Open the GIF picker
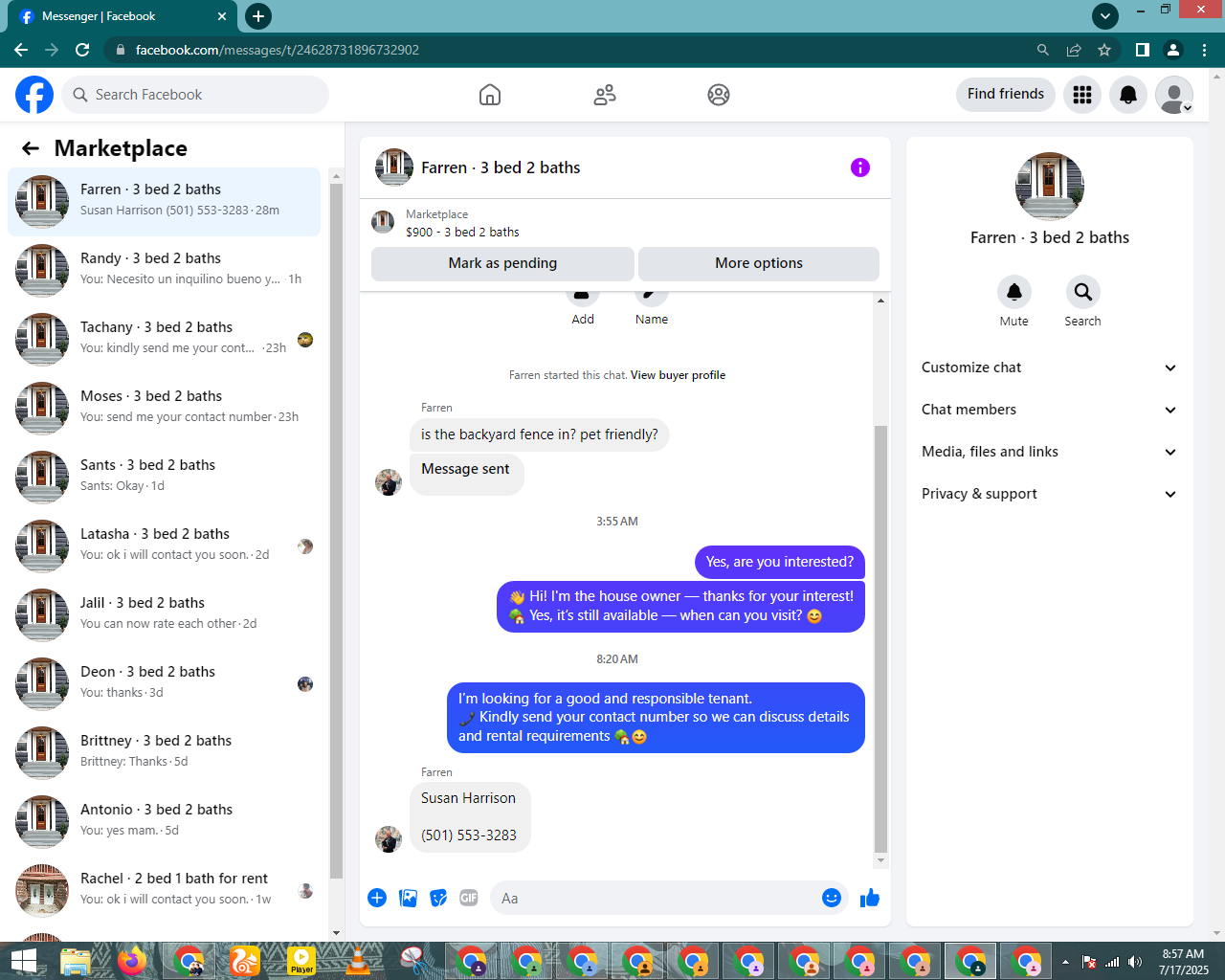The image size is (1225, 980). (469, 898)
